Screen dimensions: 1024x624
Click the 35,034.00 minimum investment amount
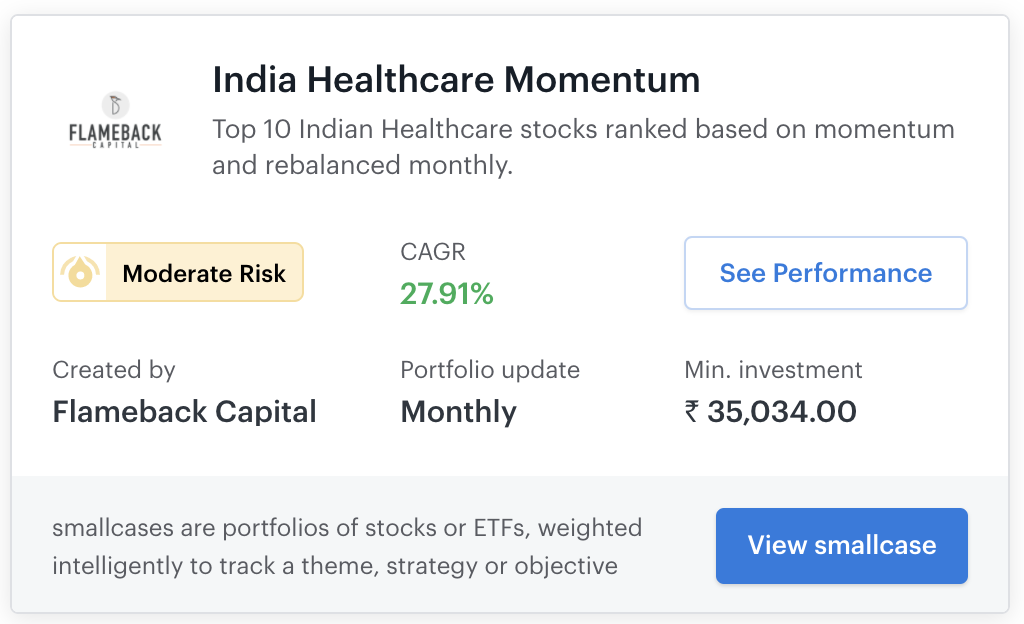tap(781, 412)
